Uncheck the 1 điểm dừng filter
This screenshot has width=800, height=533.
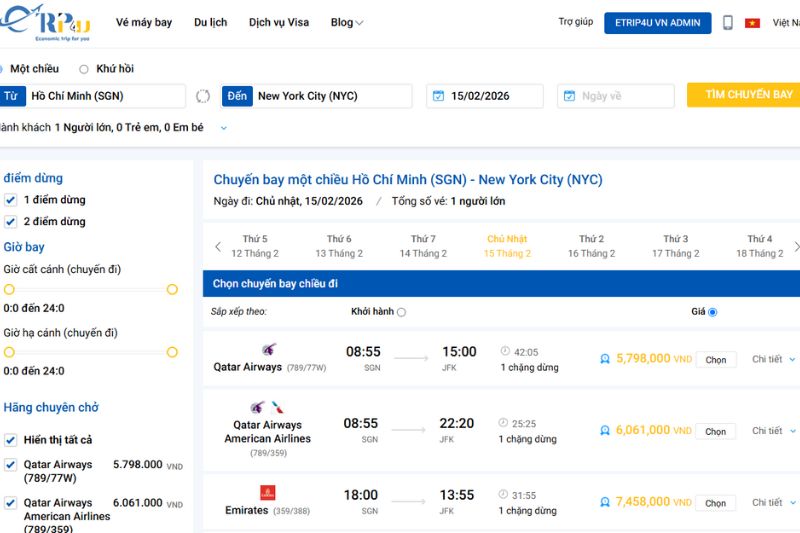(x=10, y=200)
